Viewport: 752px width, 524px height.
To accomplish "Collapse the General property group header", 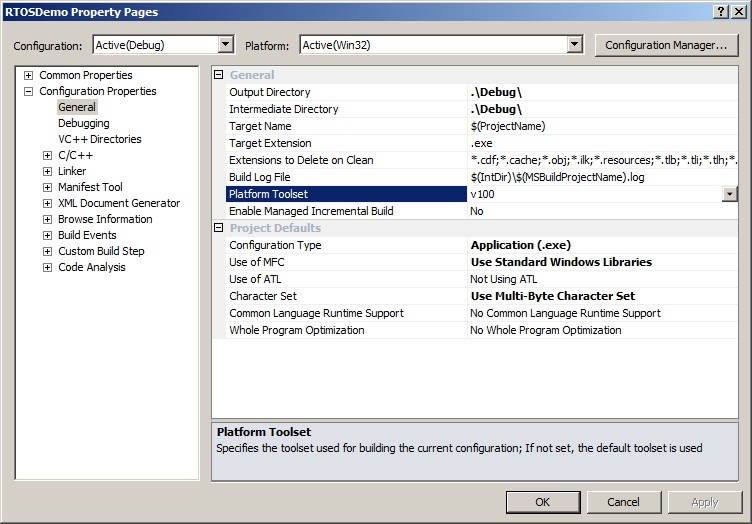I will 219,75.
